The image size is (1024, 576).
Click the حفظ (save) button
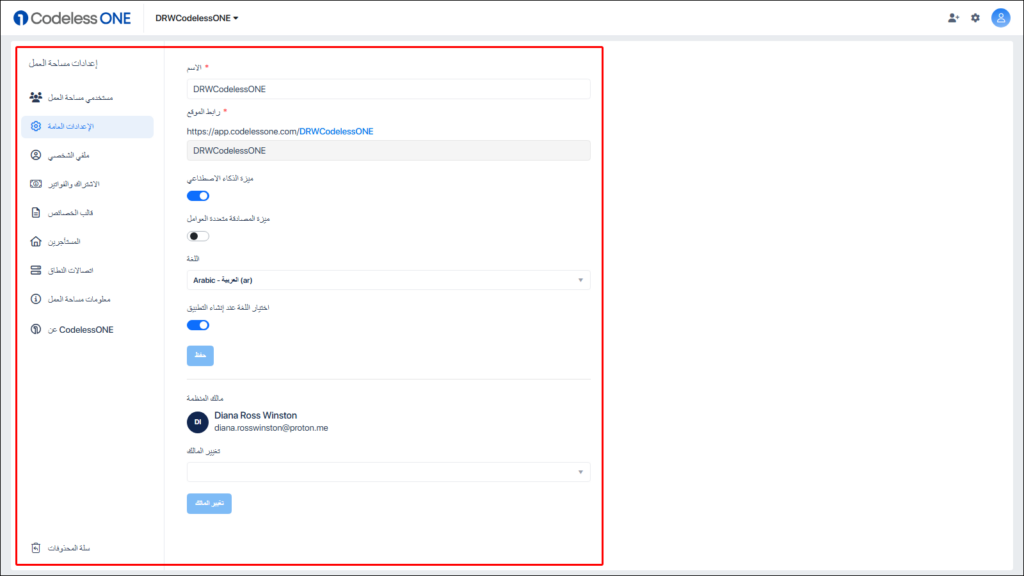pos(200,355)
